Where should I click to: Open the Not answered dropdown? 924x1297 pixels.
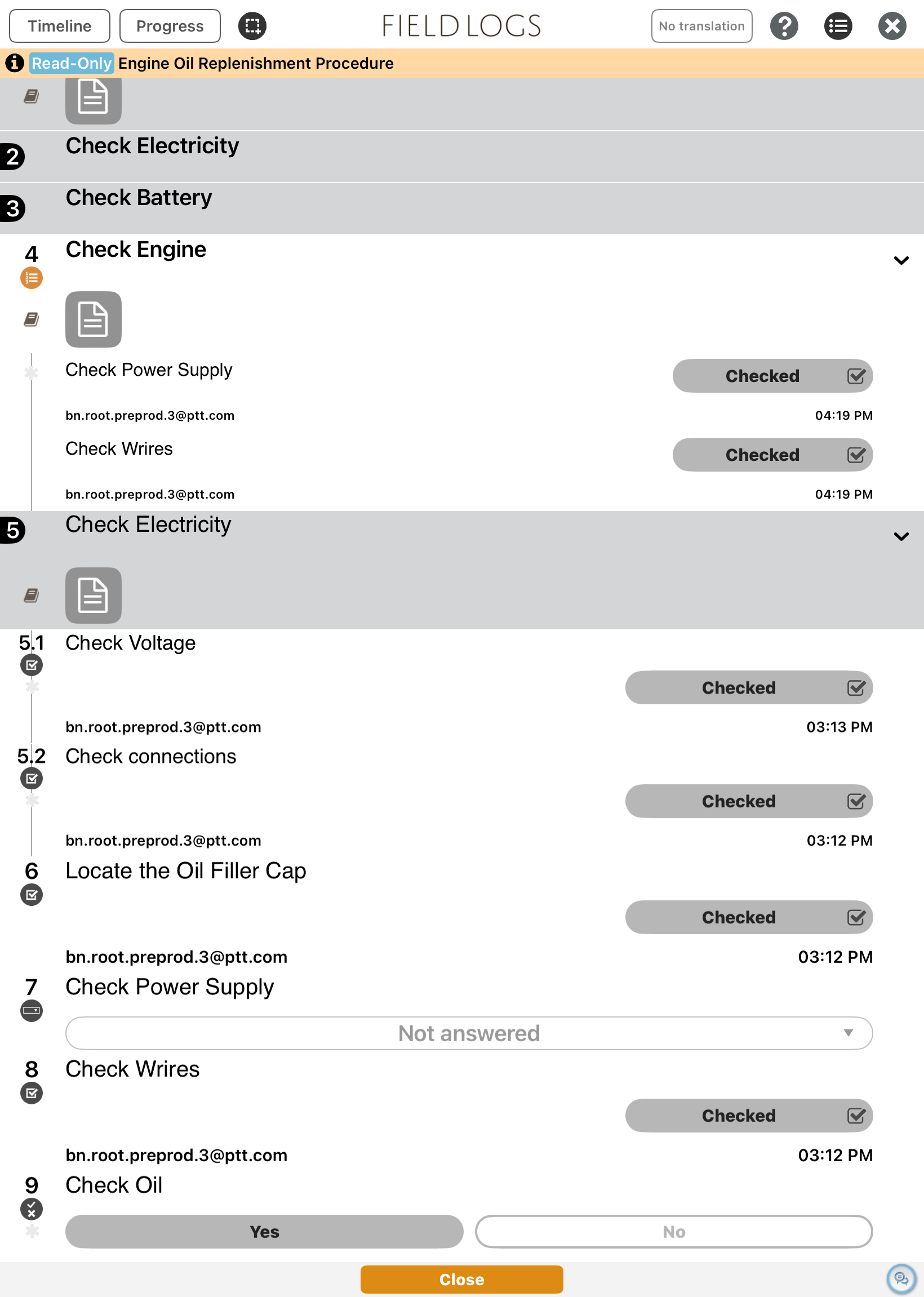point(469,1033)
